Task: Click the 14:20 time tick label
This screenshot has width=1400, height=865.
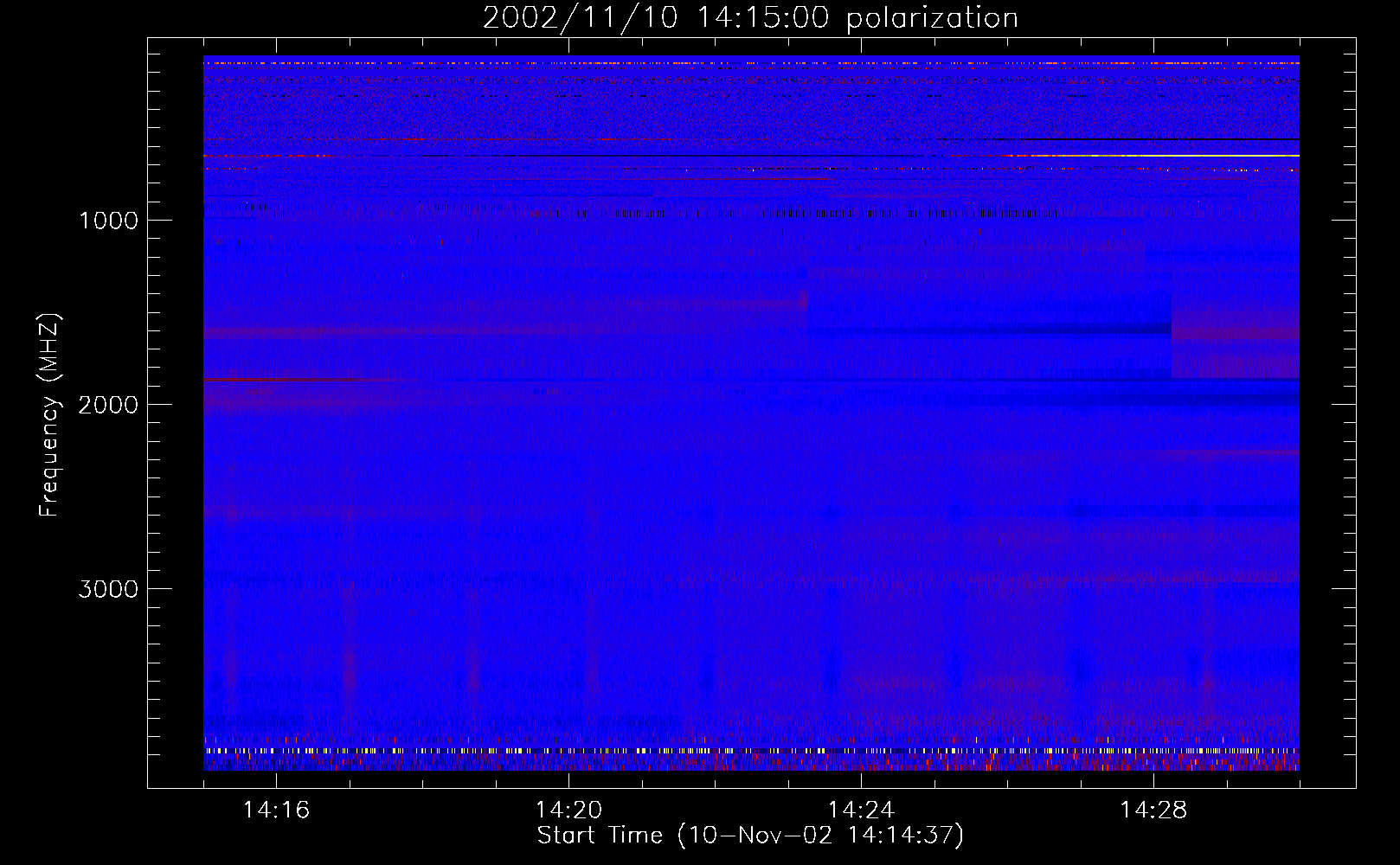Action: tap(568, 810)
